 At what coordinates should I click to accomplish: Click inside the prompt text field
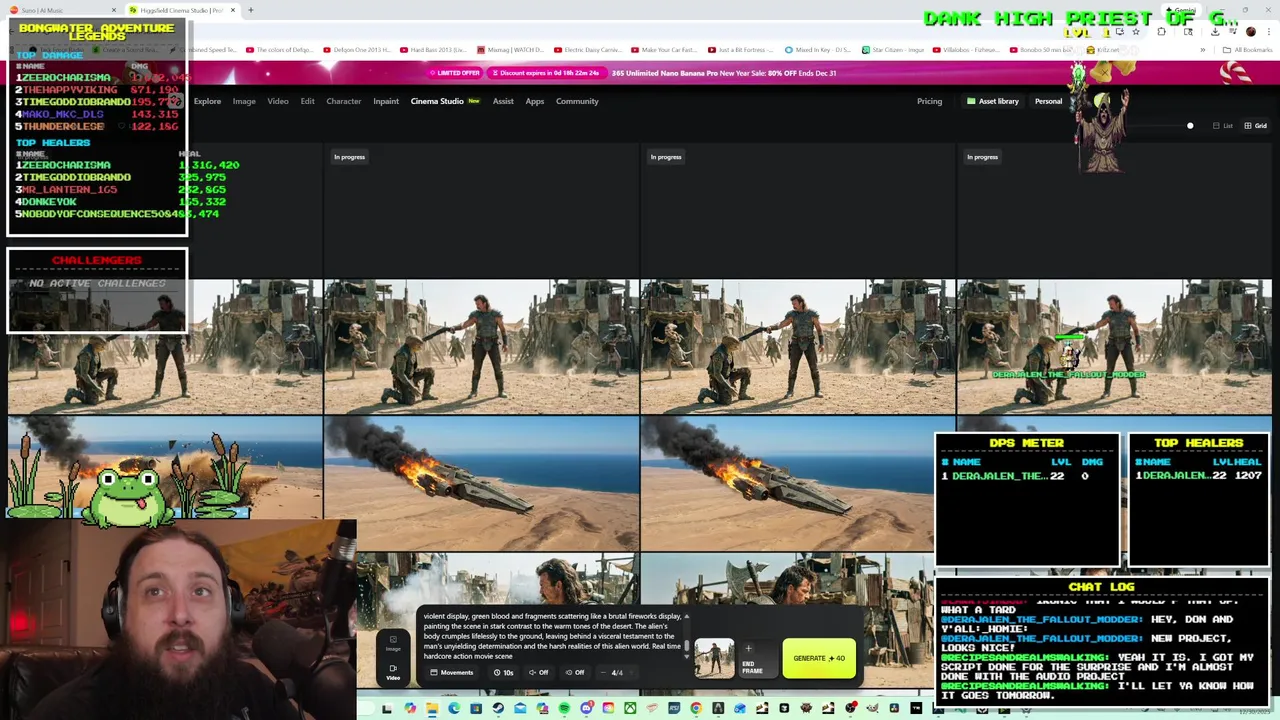pyautogui.click(x=552, y=636)
